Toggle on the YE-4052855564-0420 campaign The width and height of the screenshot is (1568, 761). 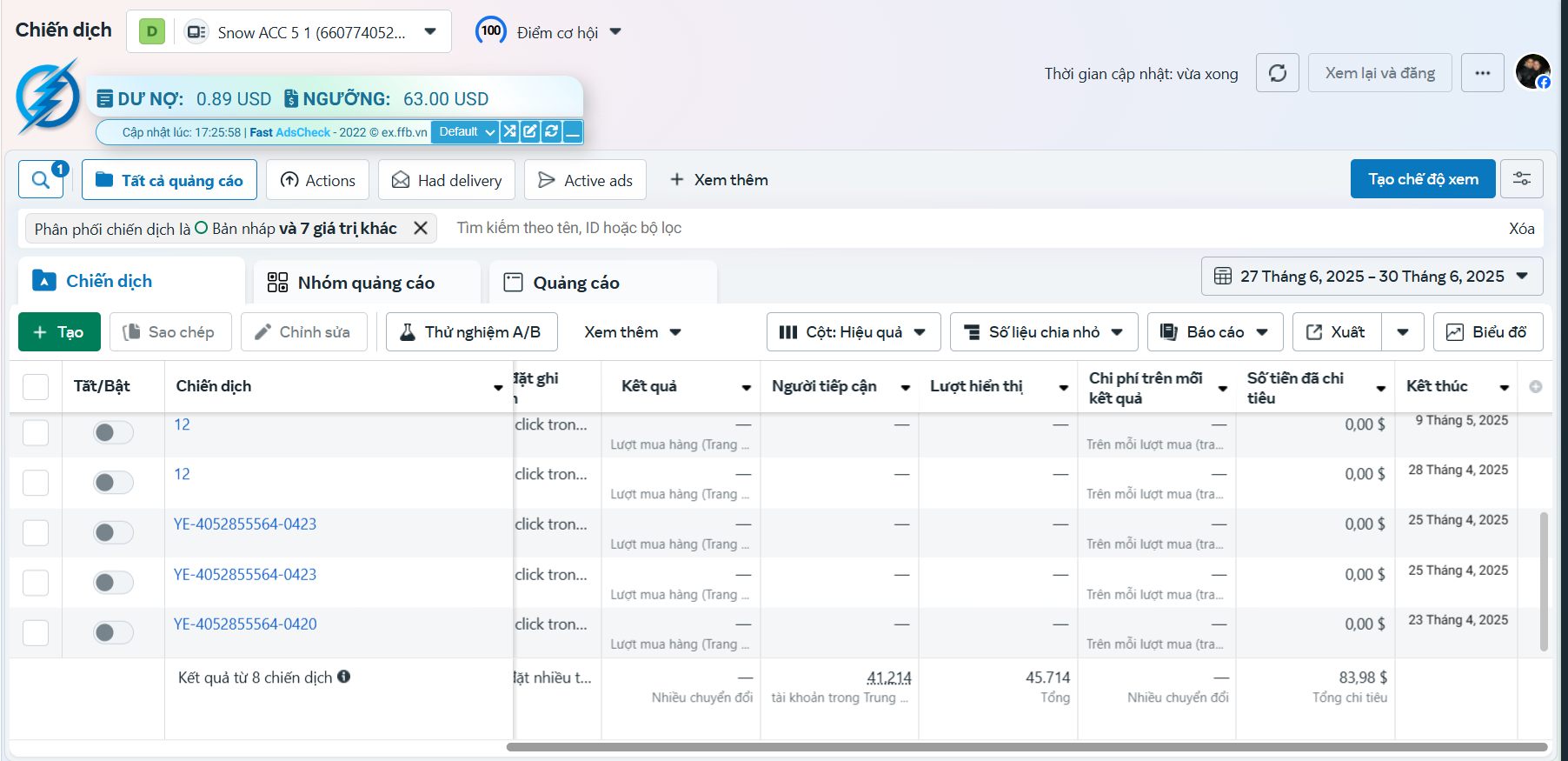(x=113, y=632)
